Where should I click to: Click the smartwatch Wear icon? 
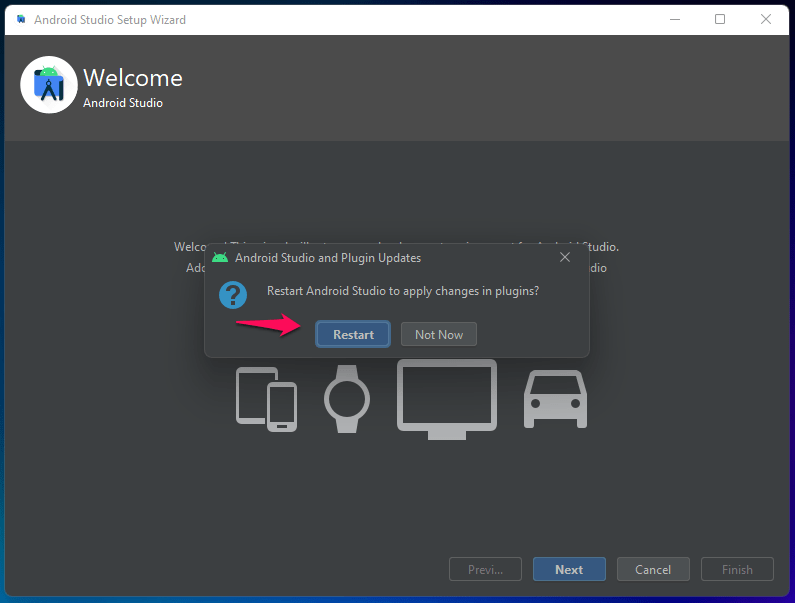point(347,399)
